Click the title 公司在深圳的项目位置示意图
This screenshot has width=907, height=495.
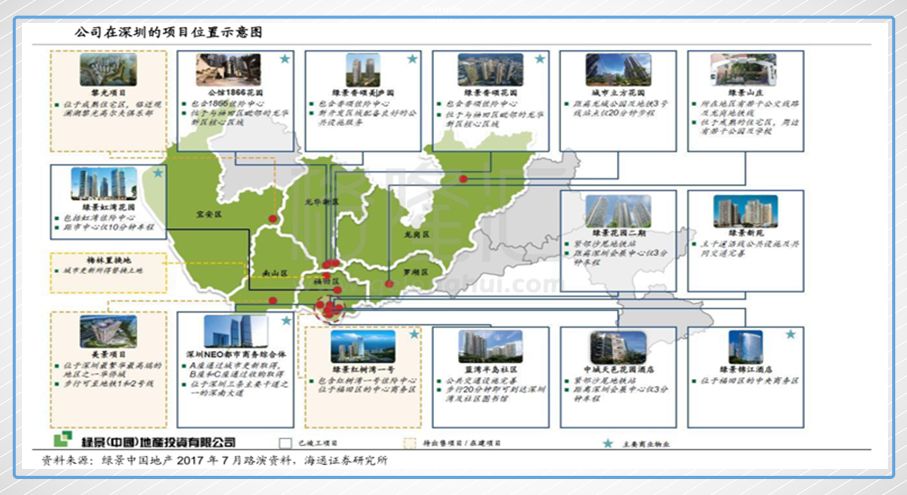(168, 32)
